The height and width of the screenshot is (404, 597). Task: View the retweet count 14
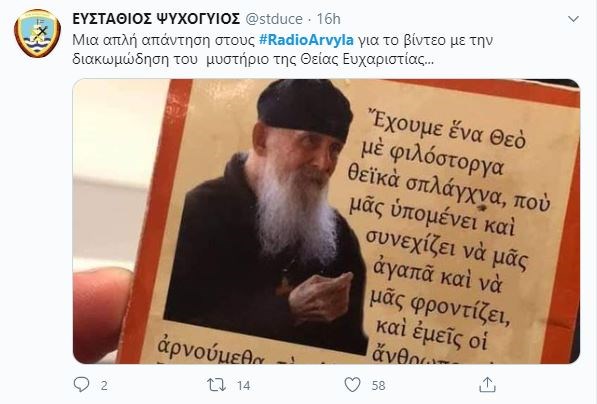point(243,386)
